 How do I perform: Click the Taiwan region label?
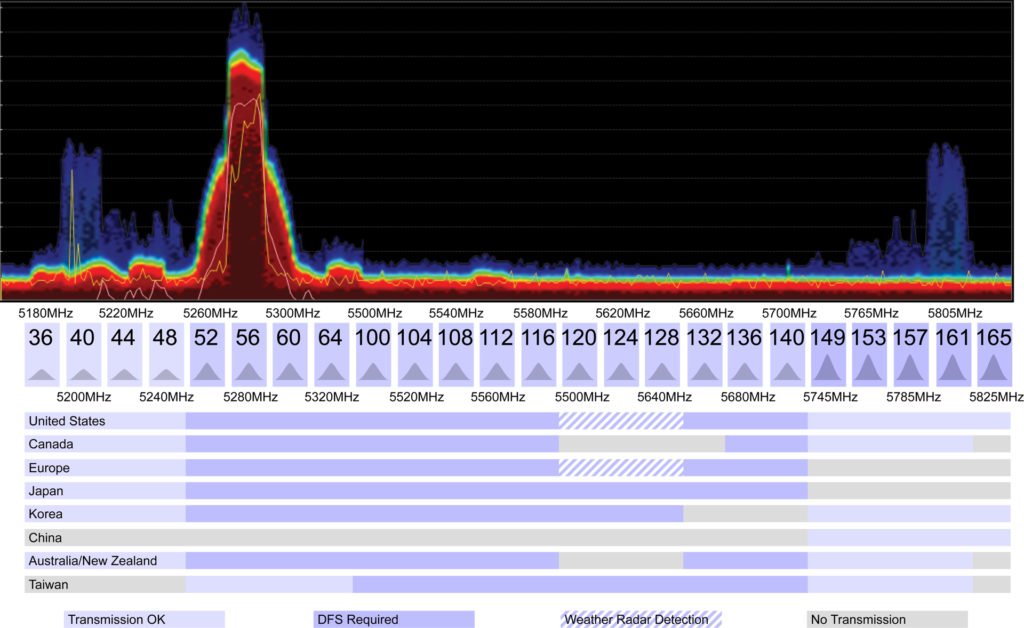click(49, 584)
